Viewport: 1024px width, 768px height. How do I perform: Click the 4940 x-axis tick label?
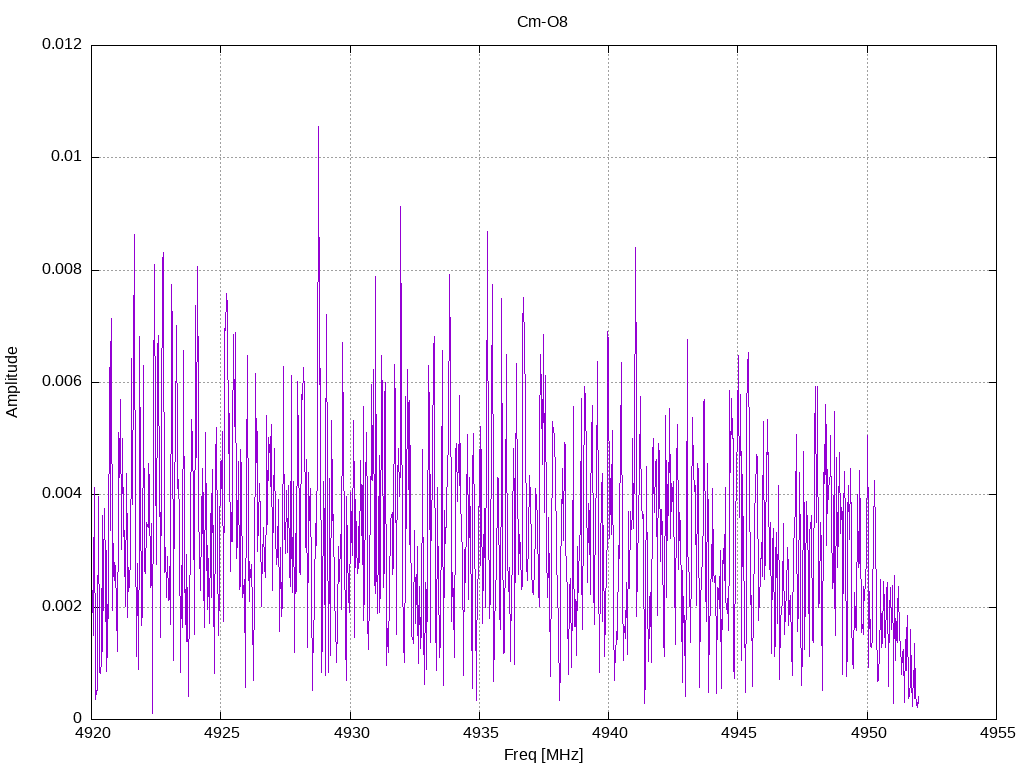tap(610, 733)
